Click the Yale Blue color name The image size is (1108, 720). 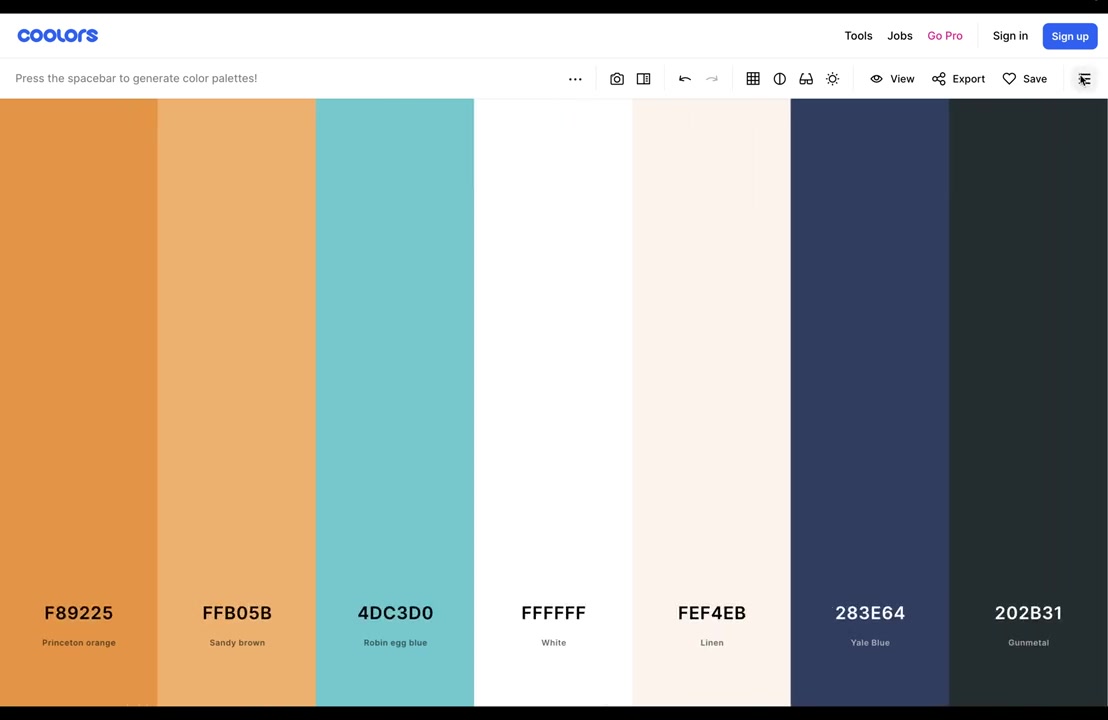pyautogui.click(x=870, y=642)
